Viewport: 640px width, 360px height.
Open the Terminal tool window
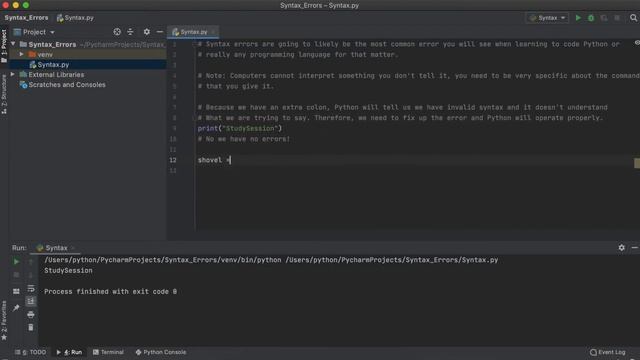108,352
